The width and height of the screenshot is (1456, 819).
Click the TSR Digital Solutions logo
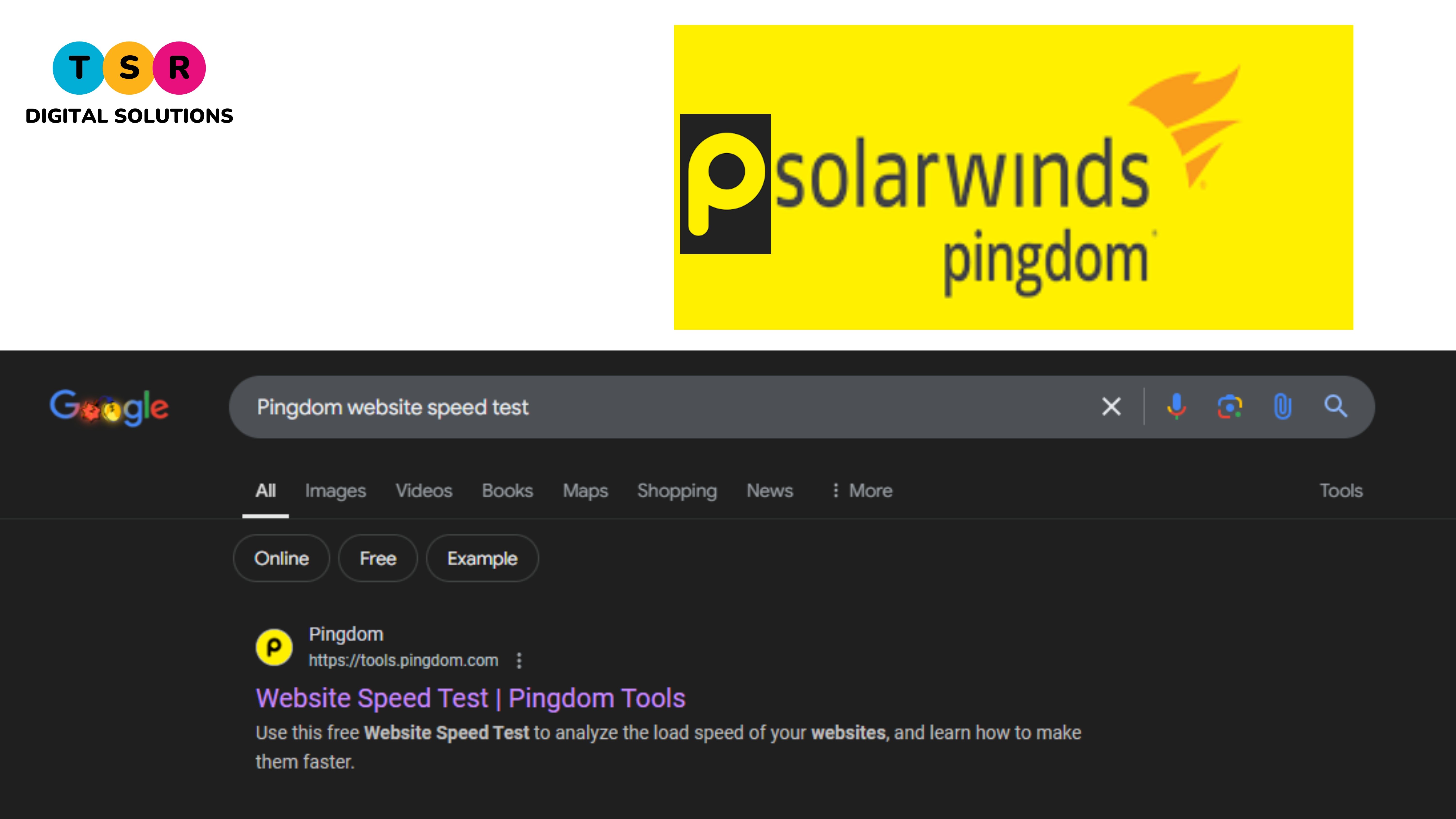click(x=129, y=83)
